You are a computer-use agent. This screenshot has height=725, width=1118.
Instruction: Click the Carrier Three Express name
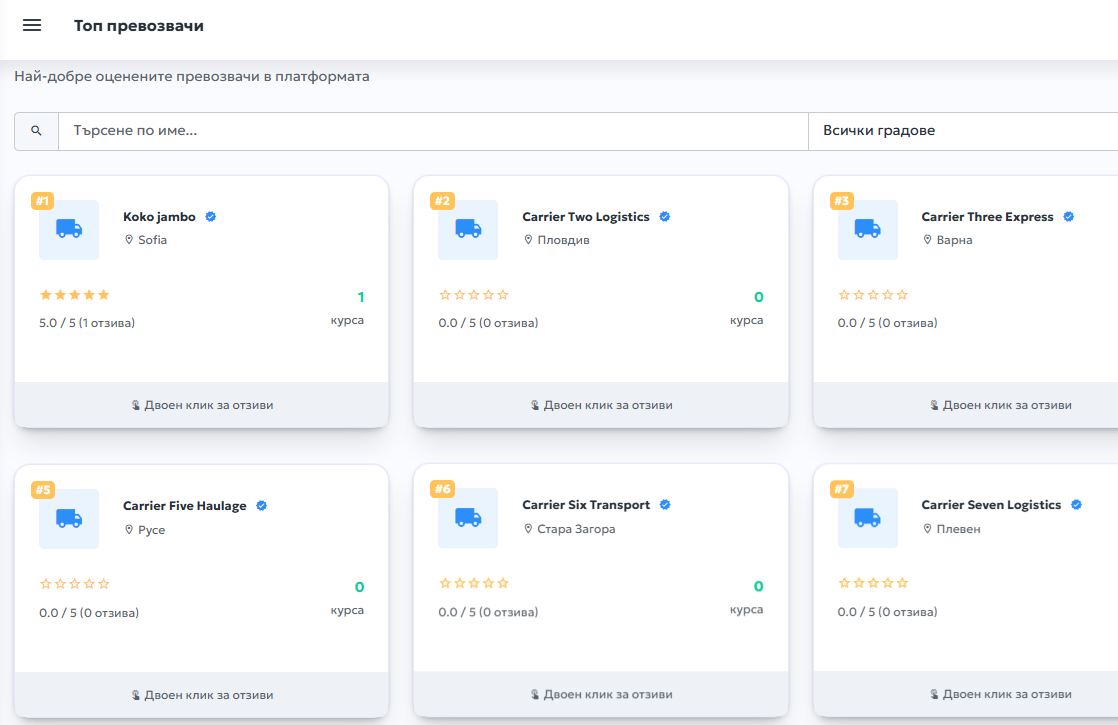988,217
